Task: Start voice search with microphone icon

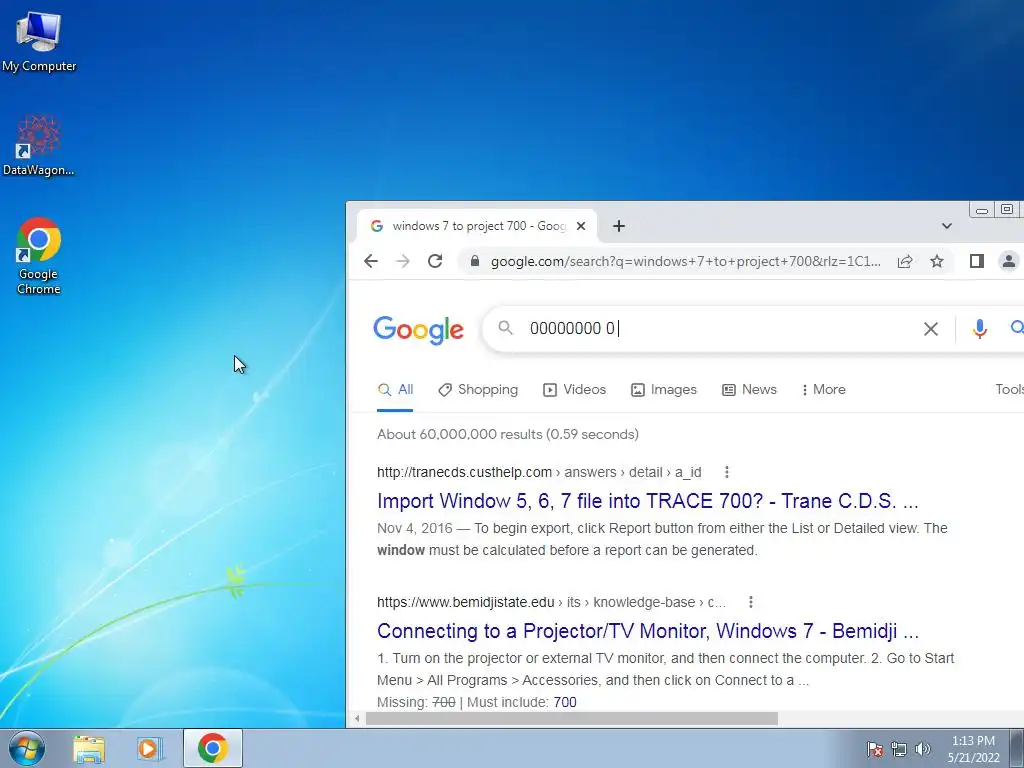Action: tap(979, 328)
